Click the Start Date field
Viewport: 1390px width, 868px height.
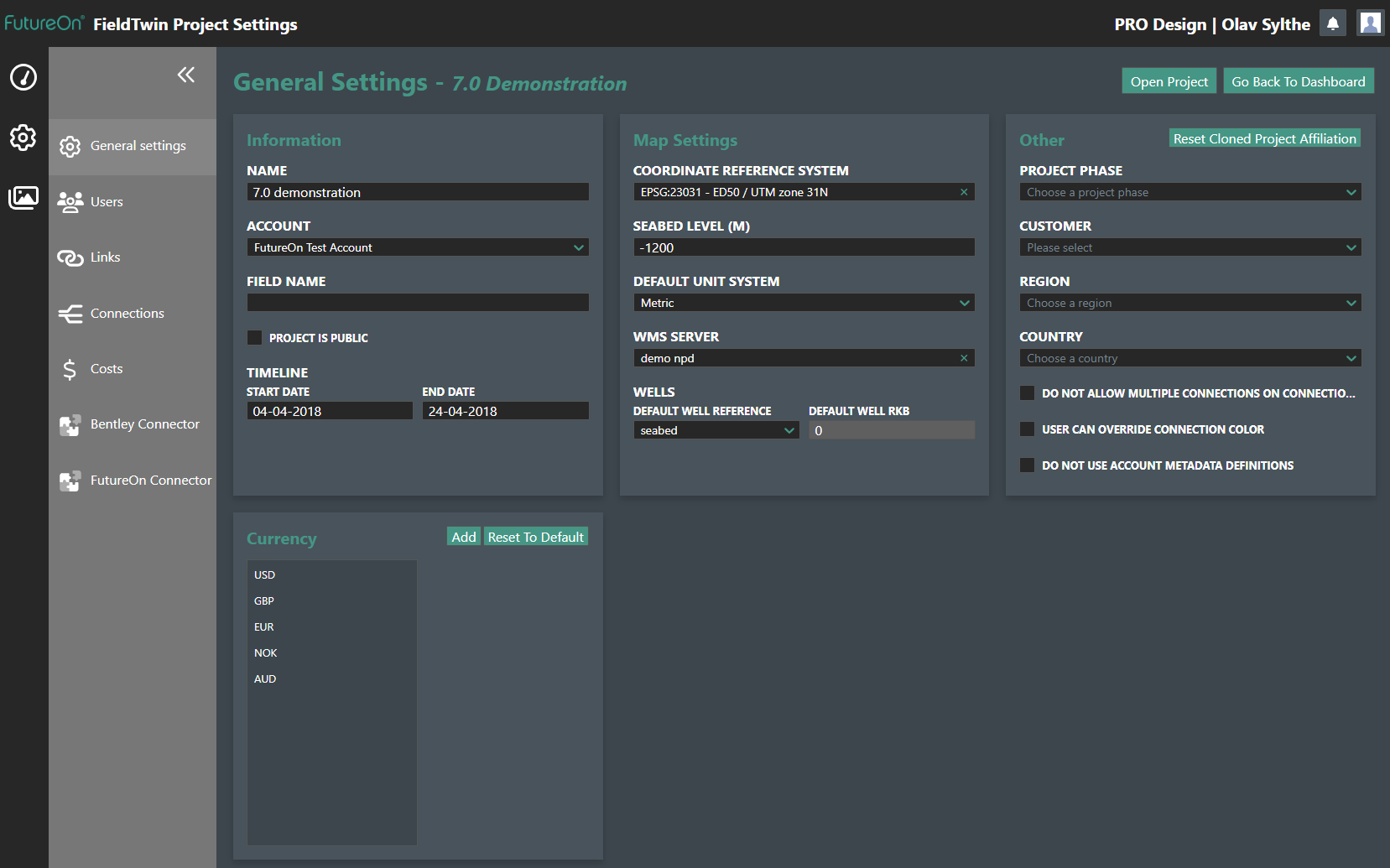coord(330,411)
